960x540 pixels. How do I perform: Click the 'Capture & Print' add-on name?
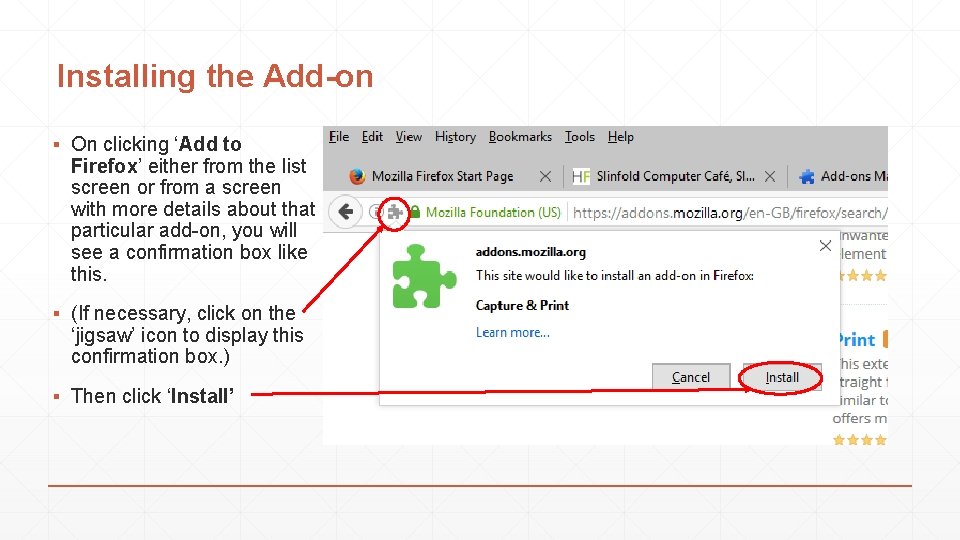click(x=522, y=305)
